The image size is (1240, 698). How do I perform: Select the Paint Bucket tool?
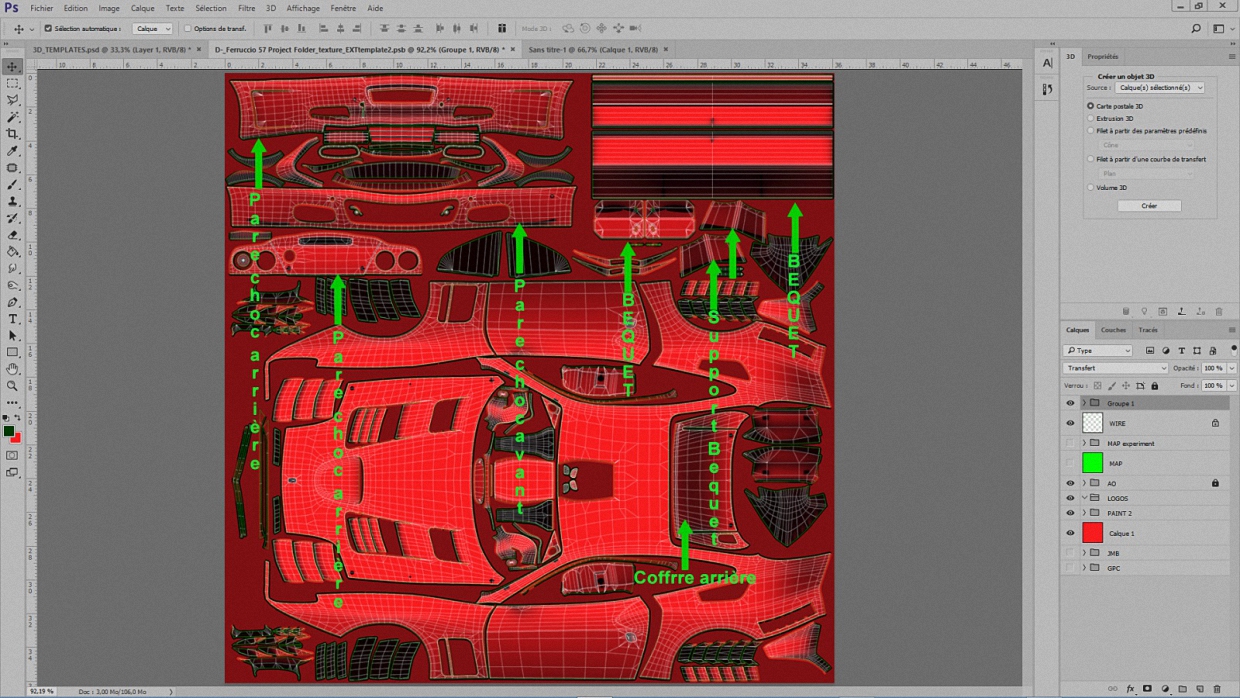click(13, 252)
